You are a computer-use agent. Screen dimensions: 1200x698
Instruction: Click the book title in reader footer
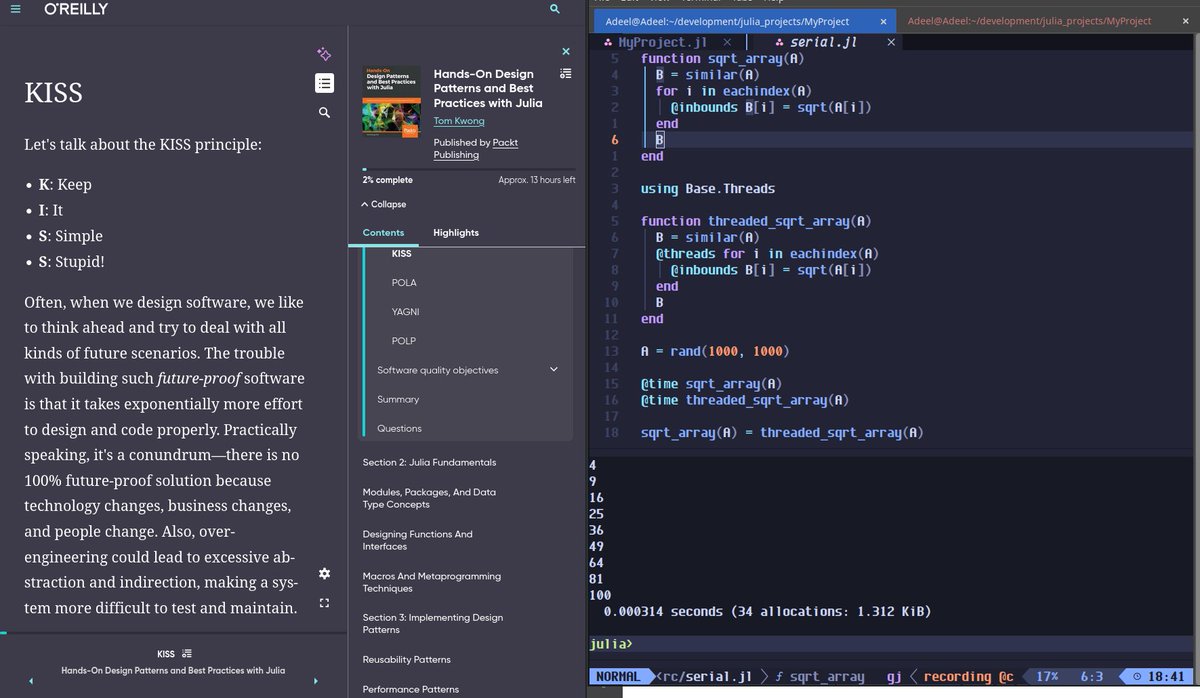(173, 670)
